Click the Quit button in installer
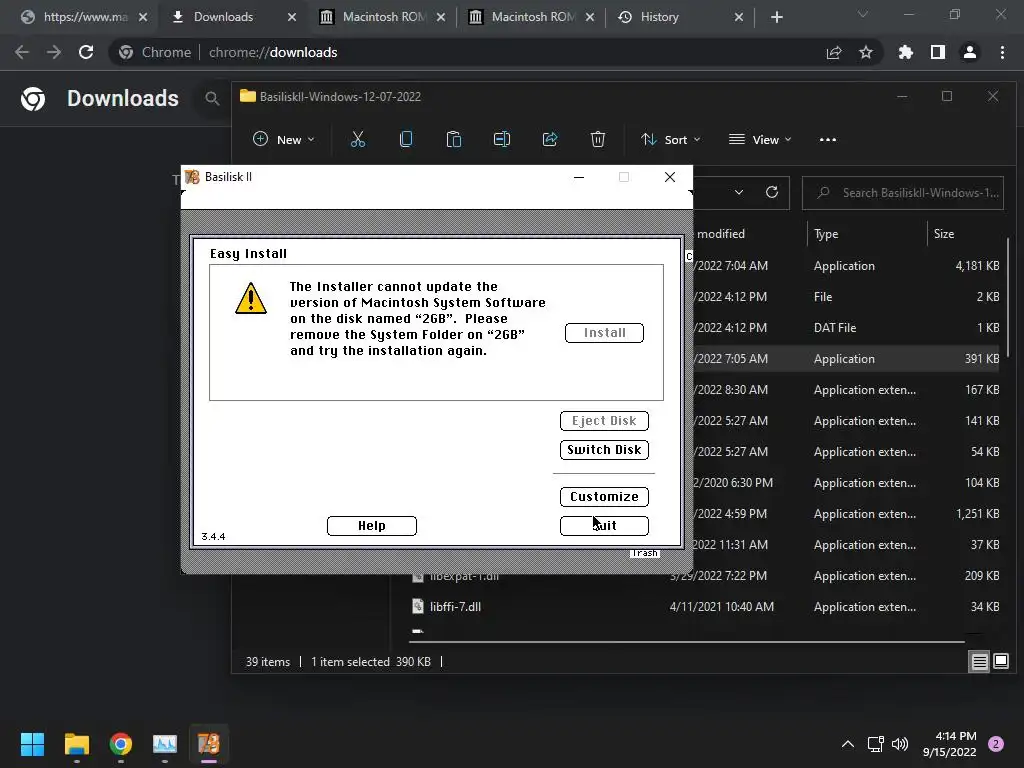This screenshot has width=1024, height=768. [x=604, y=526]
